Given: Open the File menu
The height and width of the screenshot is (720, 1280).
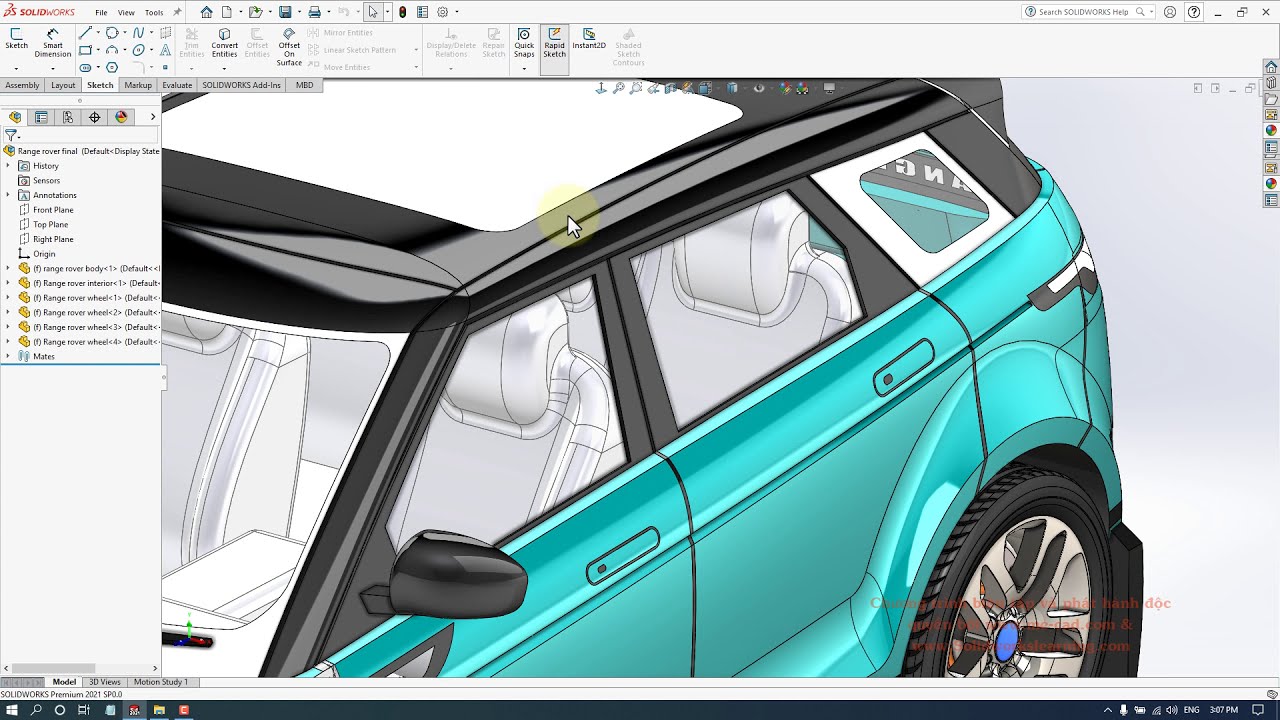Looking at the screenshot, I should coord(101,13).
